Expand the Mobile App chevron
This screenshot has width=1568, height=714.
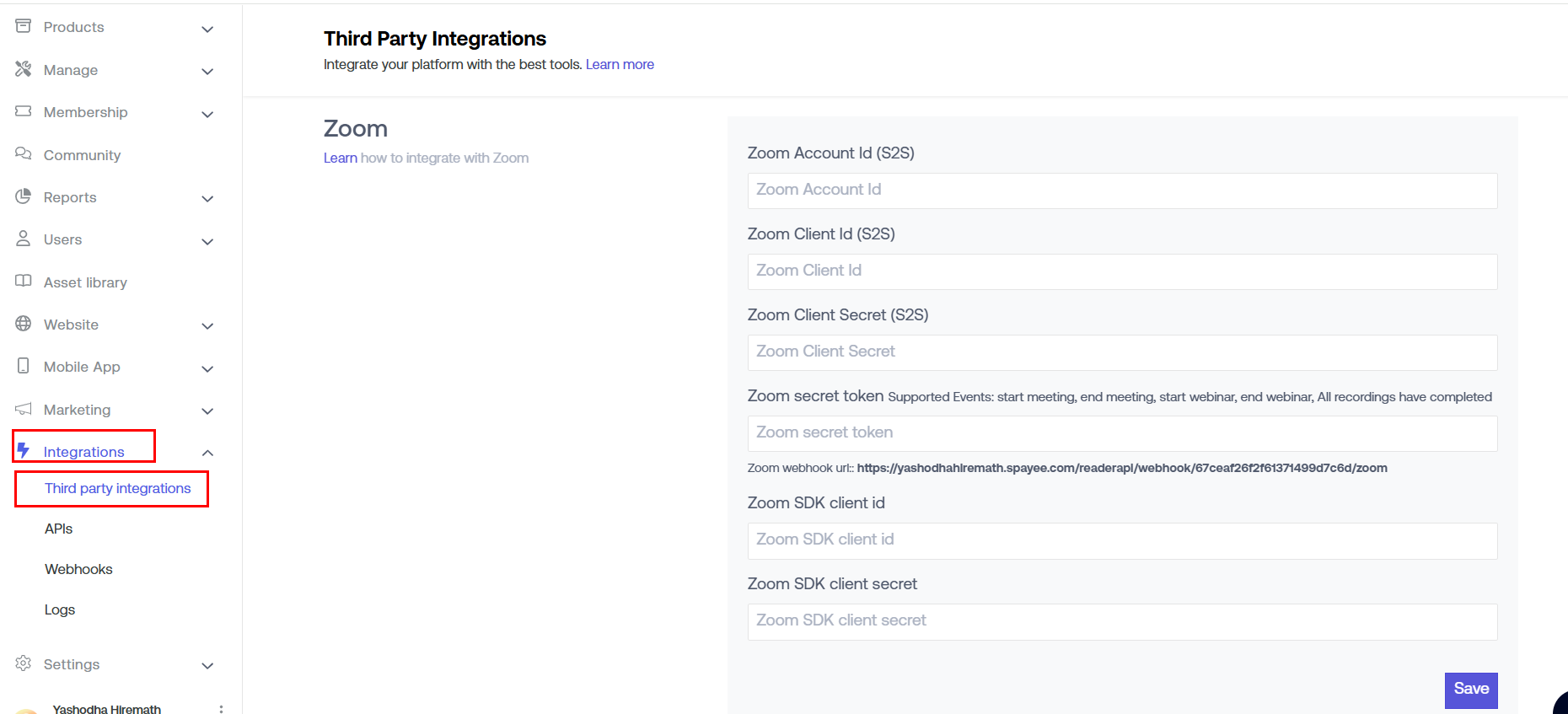click(x=207, y=368)
